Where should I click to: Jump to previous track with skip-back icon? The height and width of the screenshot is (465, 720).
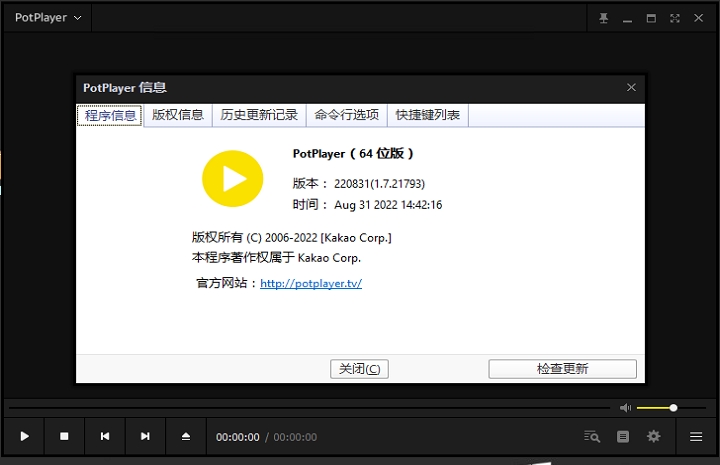coord(105,436)
